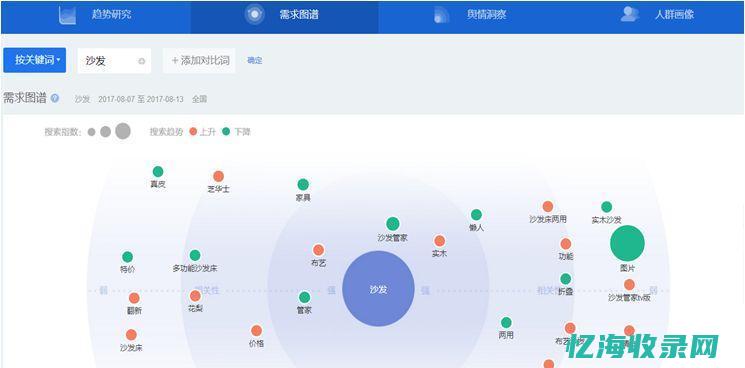The width and height of the screenshot is (745, 368).
Task: Select the 沙发管家 keyword node
Action: pos(392,224)
